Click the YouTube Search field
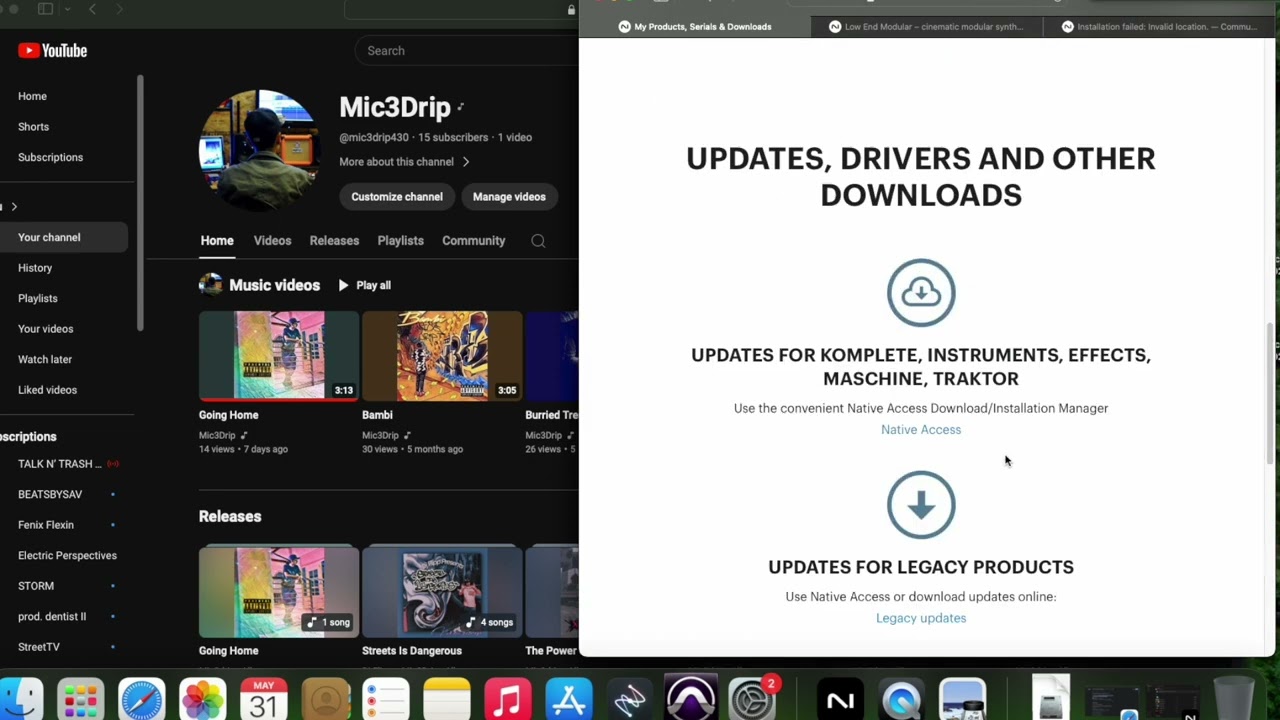The image size is (1280, 720). pos(466,51)
